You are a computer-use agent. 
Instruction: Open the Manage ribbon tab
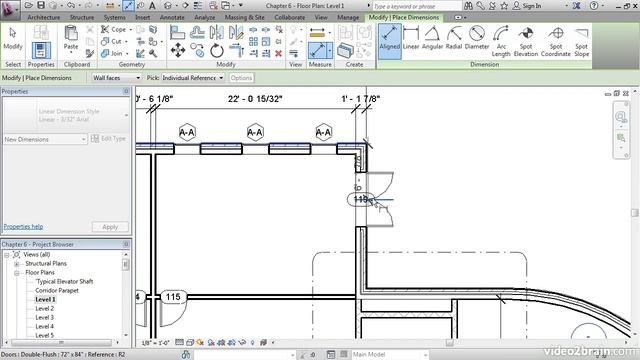coord(348,17)
